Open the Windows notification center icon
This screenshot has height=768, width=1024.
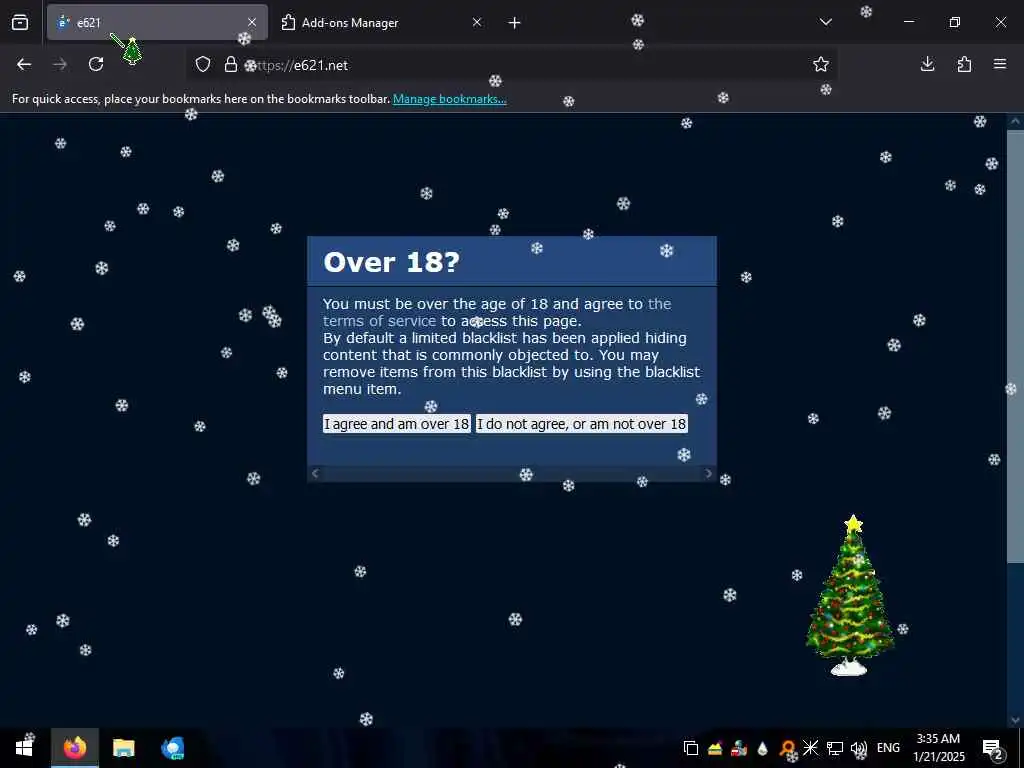993,749
